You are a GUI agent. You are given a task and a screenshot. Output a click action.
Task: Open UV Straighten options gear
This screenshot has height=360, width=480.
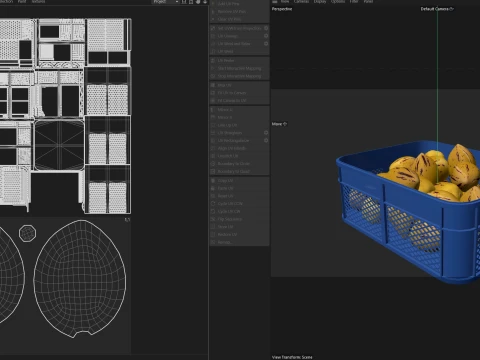click(x=266, y=133)
